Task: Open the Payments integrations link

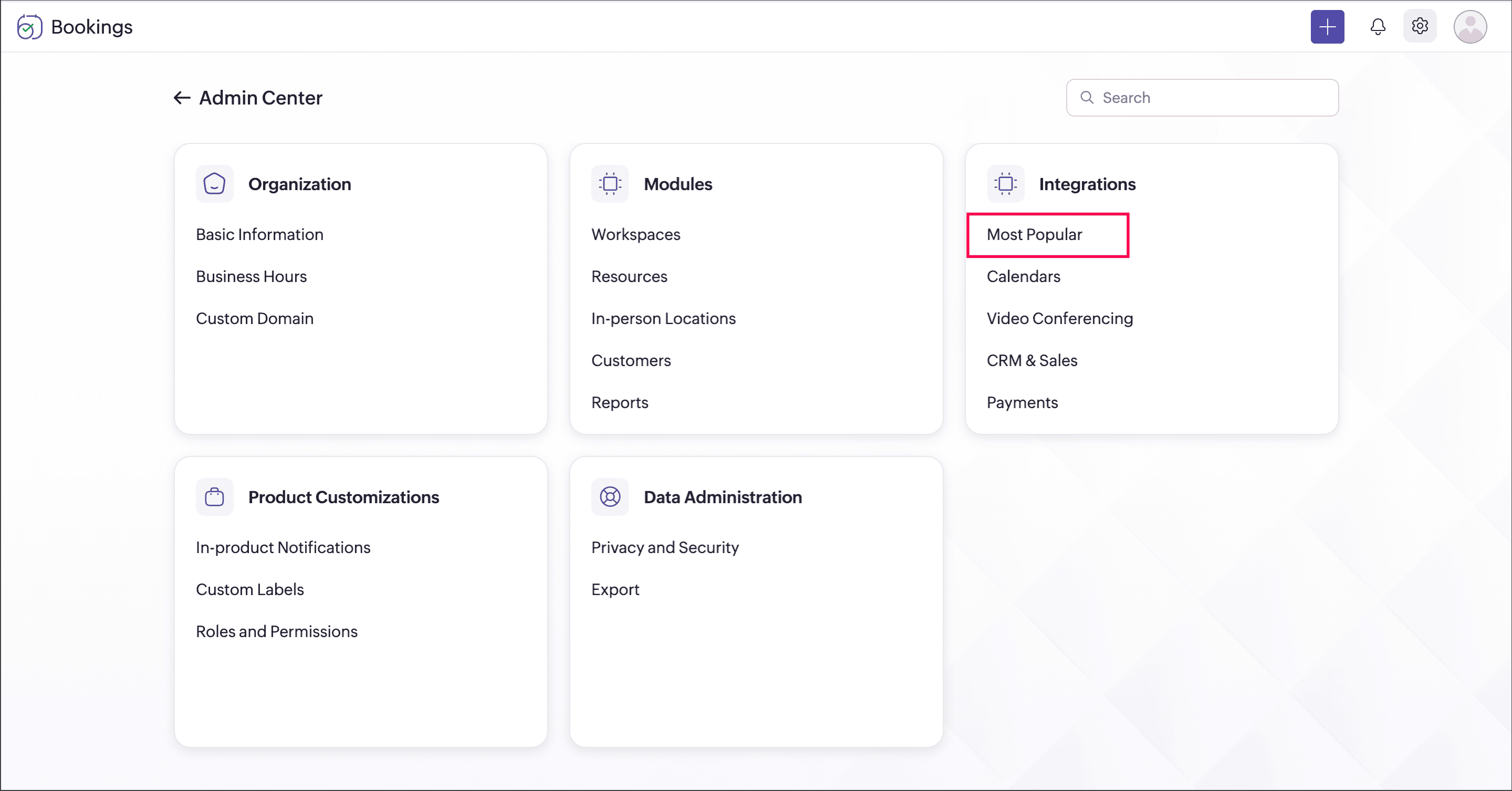Action: (x=1022, y=402)
